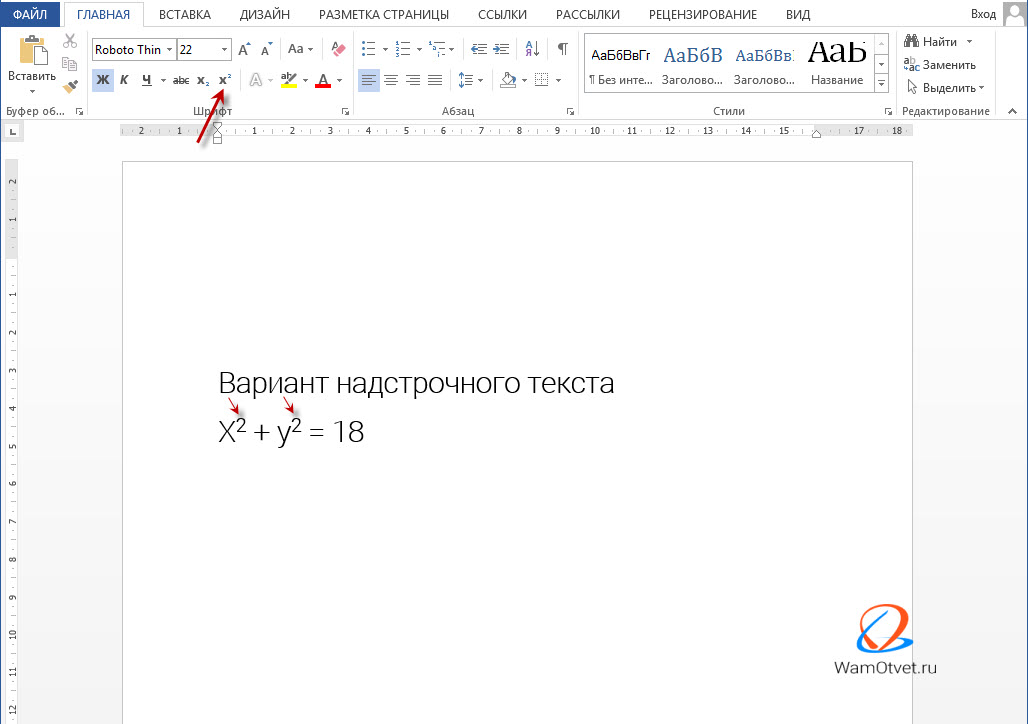
Task: Click the Format Painter brush icon
Action: pyautogui.click(x=69, y=87)
